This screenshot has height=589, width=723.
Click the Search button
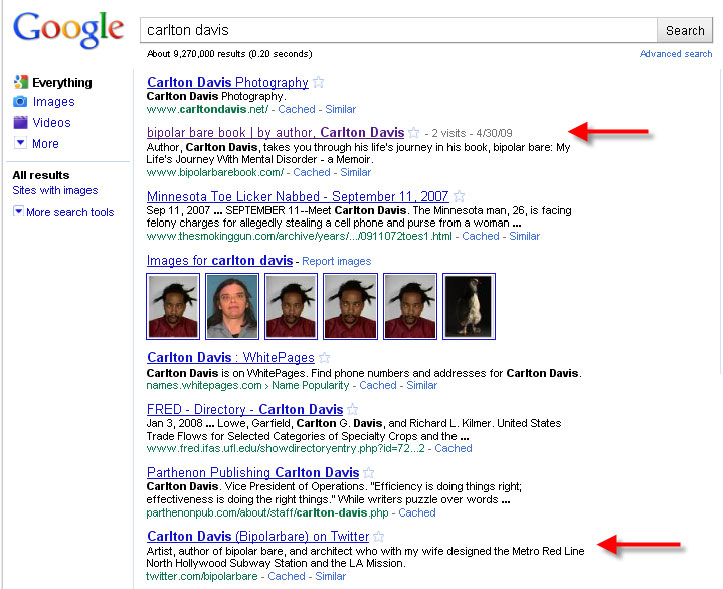point(685,30)
